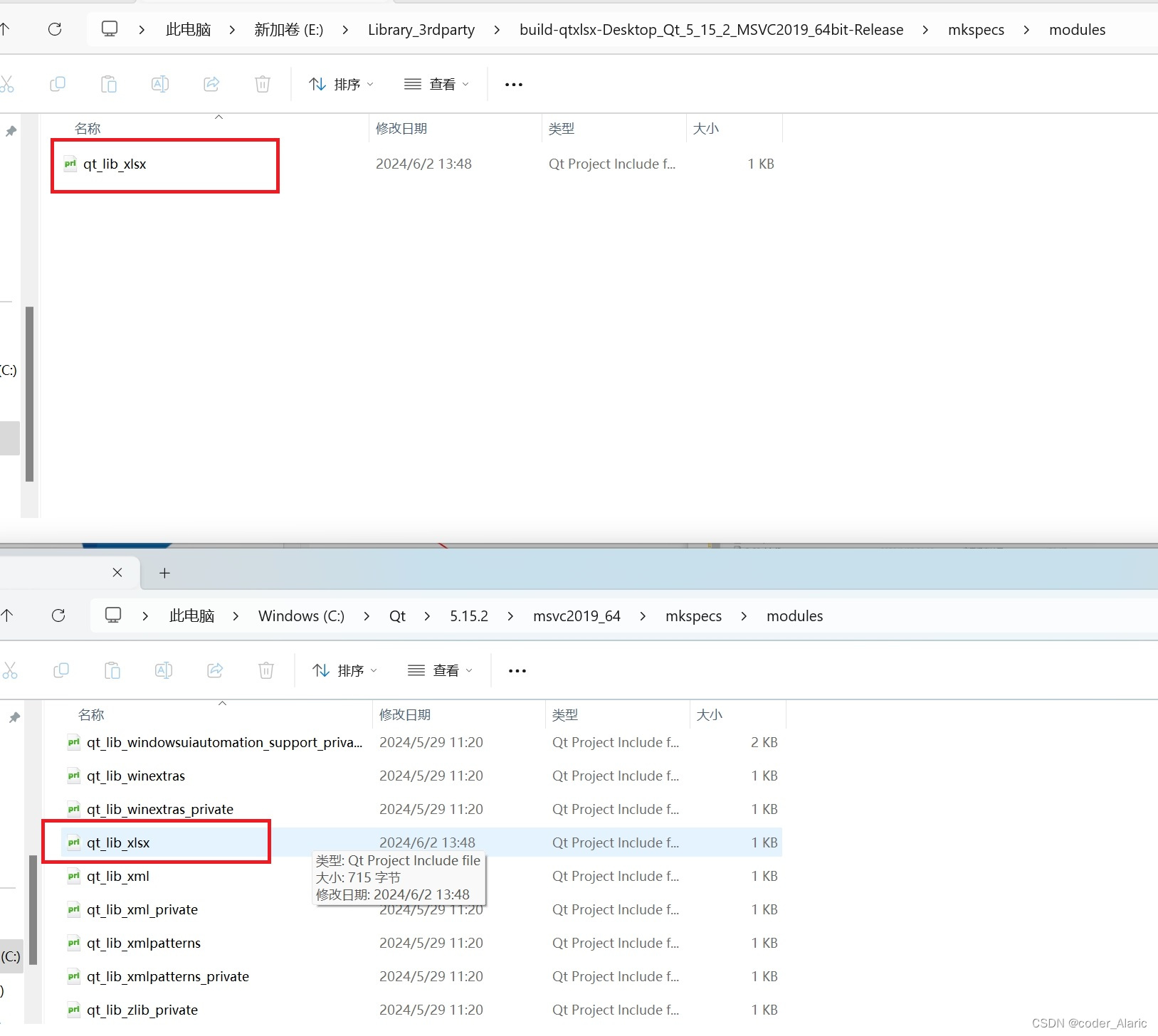Refresh the bottom Explorer window
1158x1036 pixels.
point(58,615)
